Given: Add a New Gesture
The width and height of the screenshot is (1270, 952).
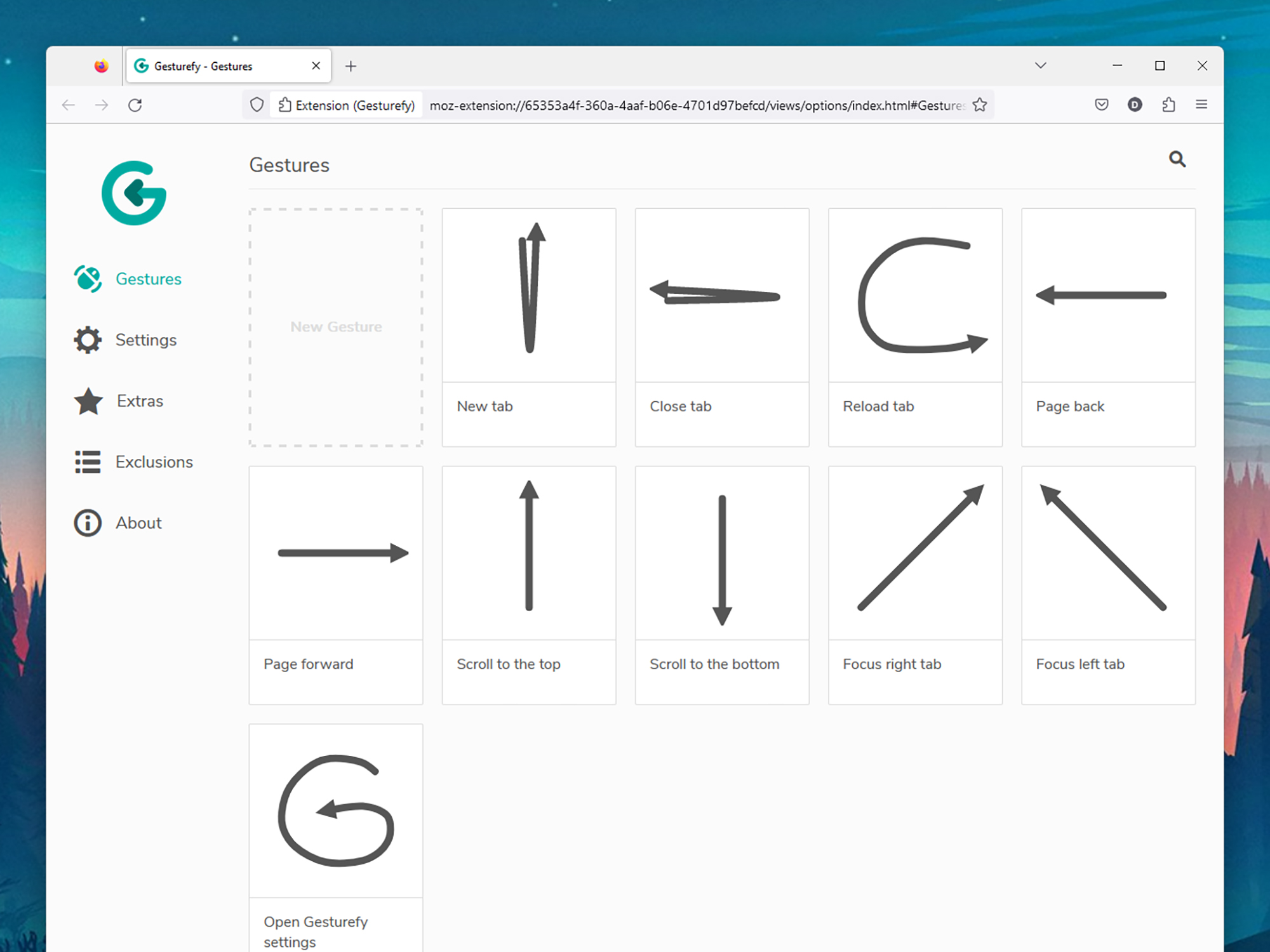Looking at the screenshot, I should point(336,327).
